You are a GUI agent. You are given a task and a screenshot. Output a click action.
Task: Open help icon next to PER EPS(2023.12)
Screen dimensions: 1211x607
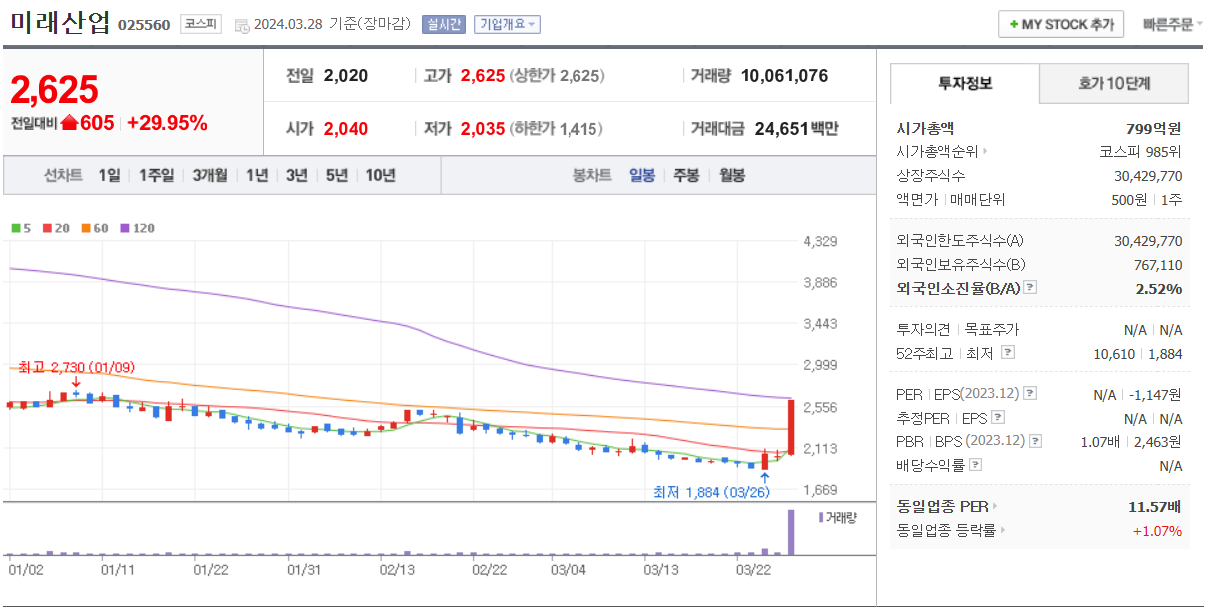point(1030,394)
